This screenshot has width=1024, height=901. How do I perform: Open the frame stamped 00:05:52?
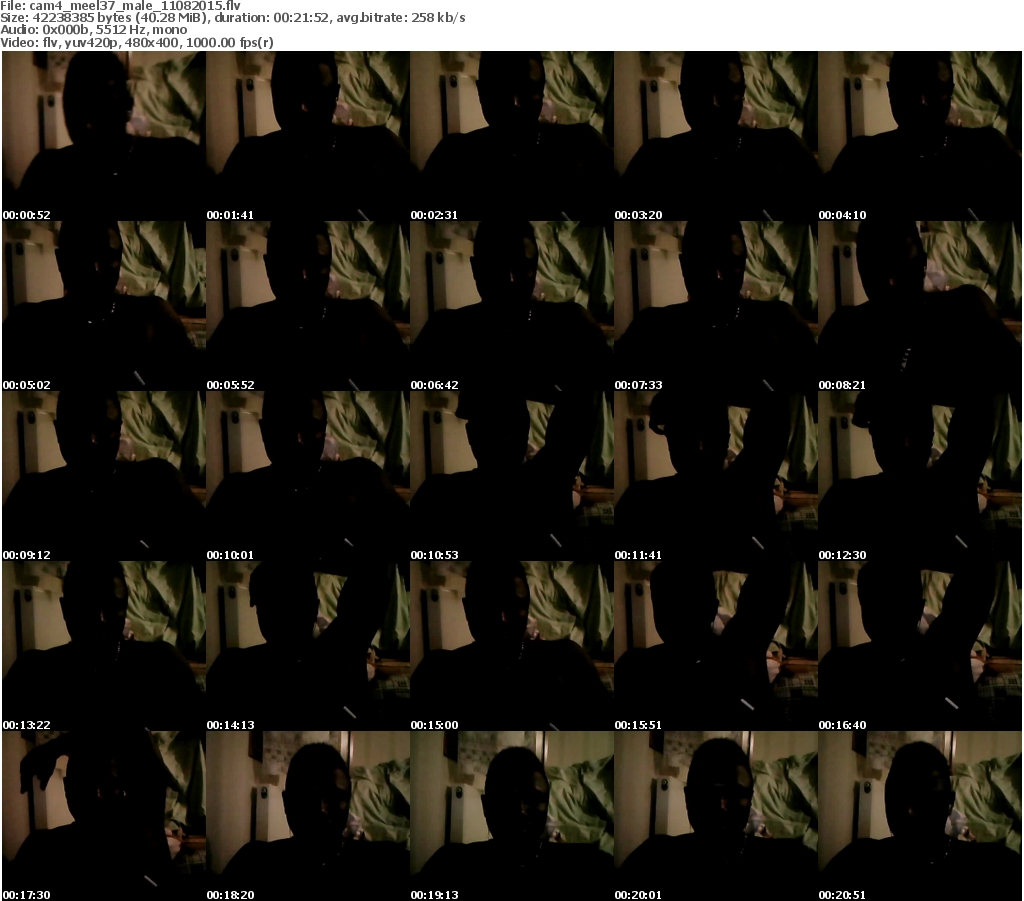pos(308,306)
